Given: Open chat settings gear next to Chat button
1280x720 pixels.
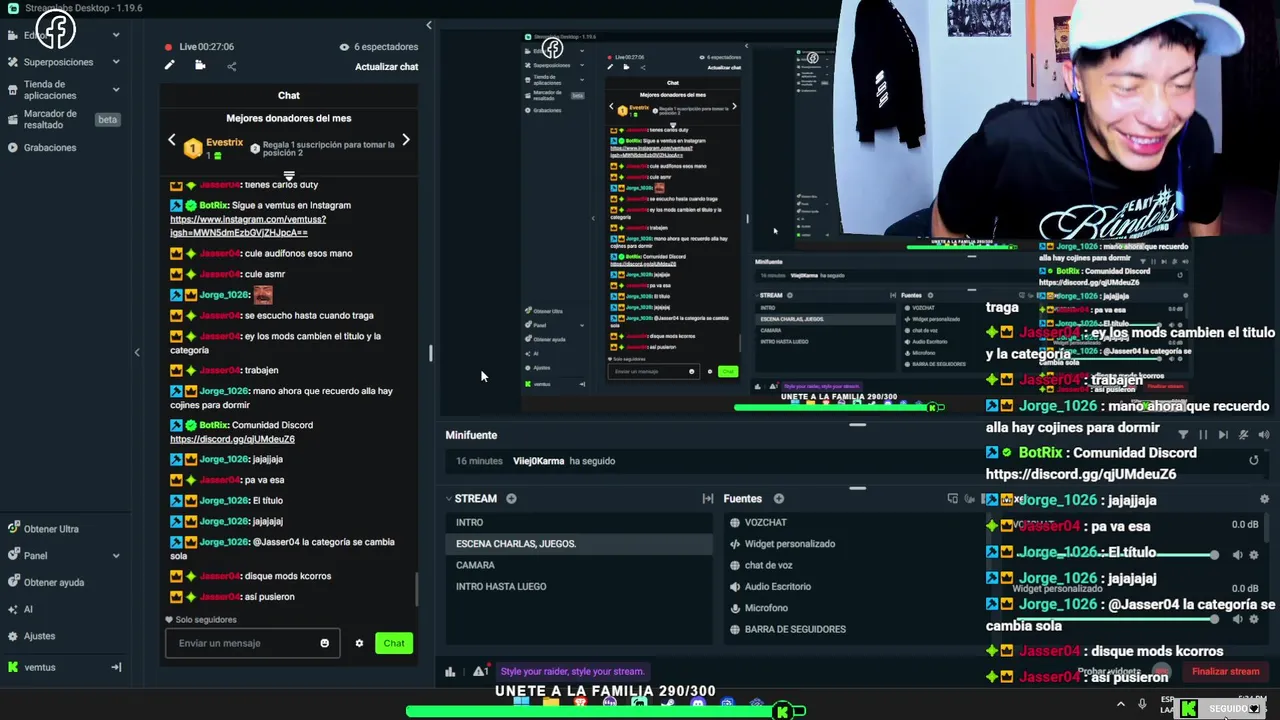Looking at the screenshot, I should pyautogui.click(x=359, y=643).
